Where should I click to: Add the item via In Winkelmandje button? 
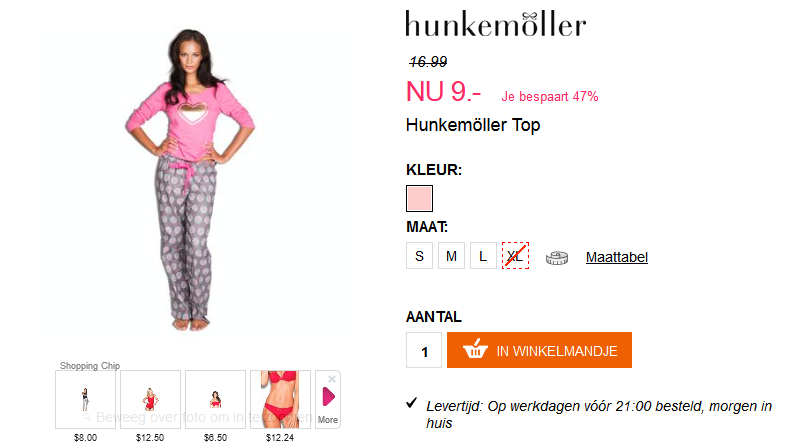(539, 350)
